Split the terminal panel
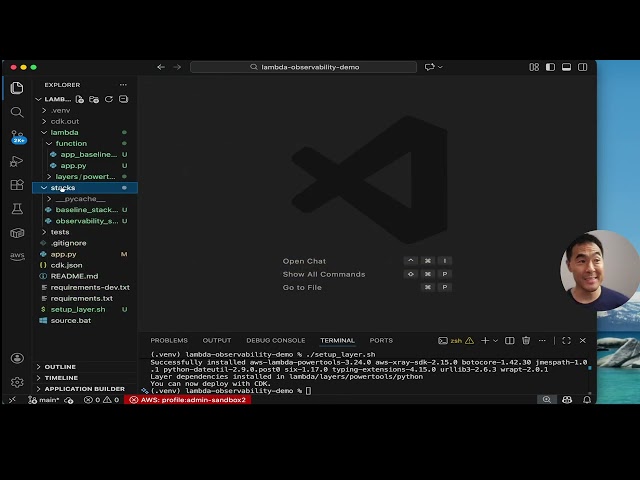Screen dimensions: 640x480 pyautogui.click(x=509, y=340)
